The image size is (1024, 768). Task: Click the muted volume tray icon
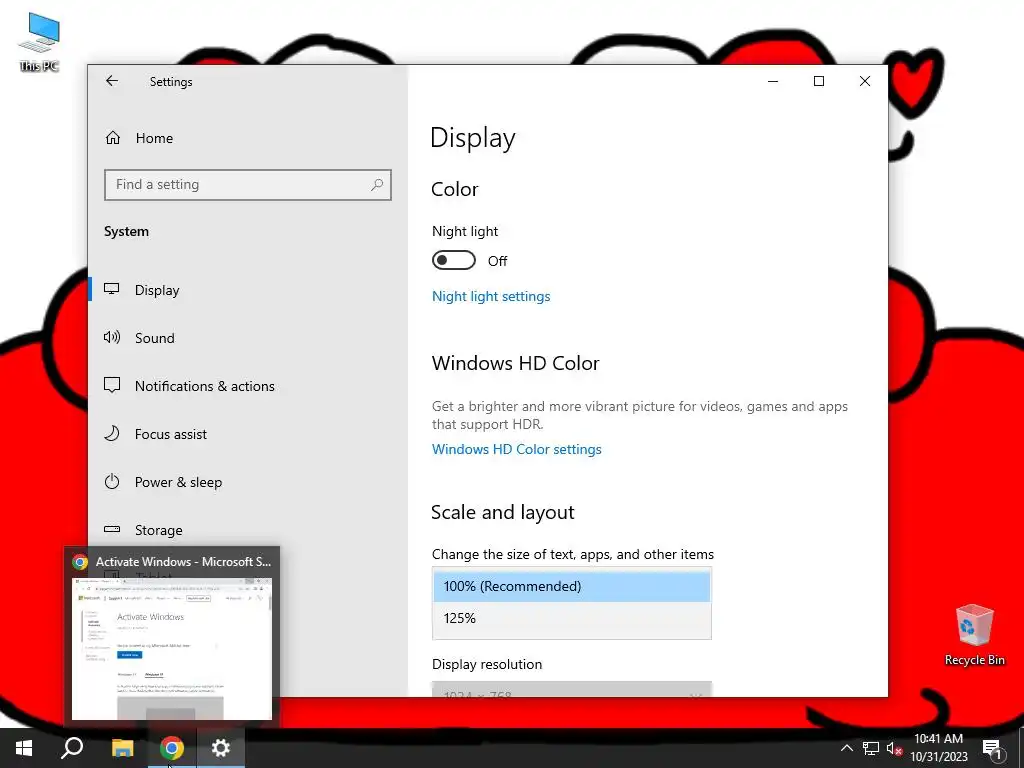point(894,748)
